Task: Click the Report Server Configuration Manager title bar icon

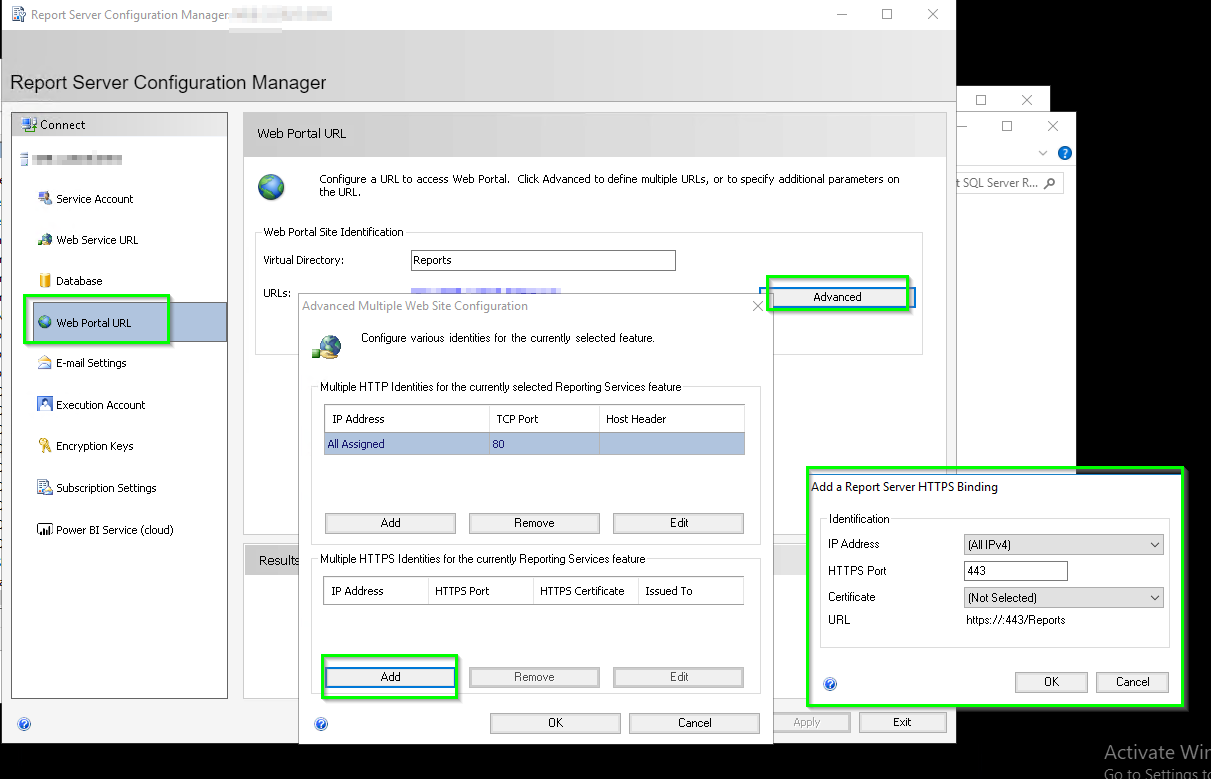Action: (x=18, y=15)
